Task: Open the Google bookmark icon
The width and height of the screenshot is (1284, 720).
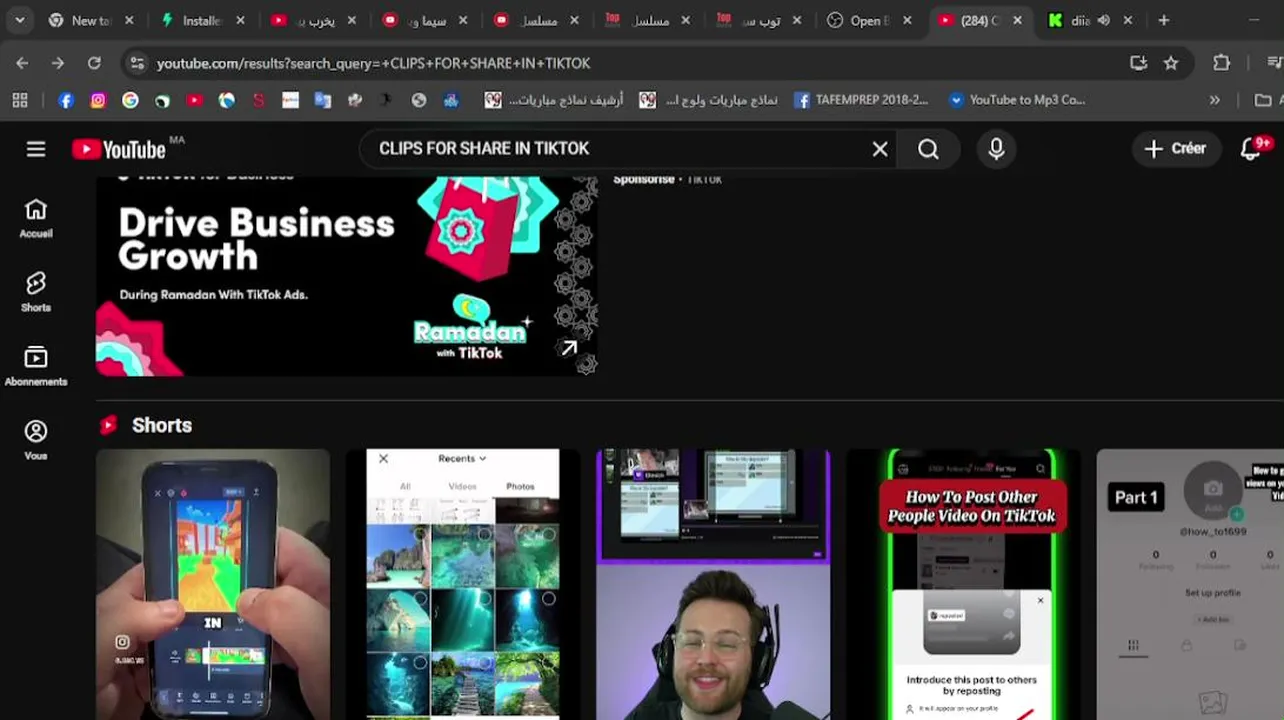Action: (130, 100)
